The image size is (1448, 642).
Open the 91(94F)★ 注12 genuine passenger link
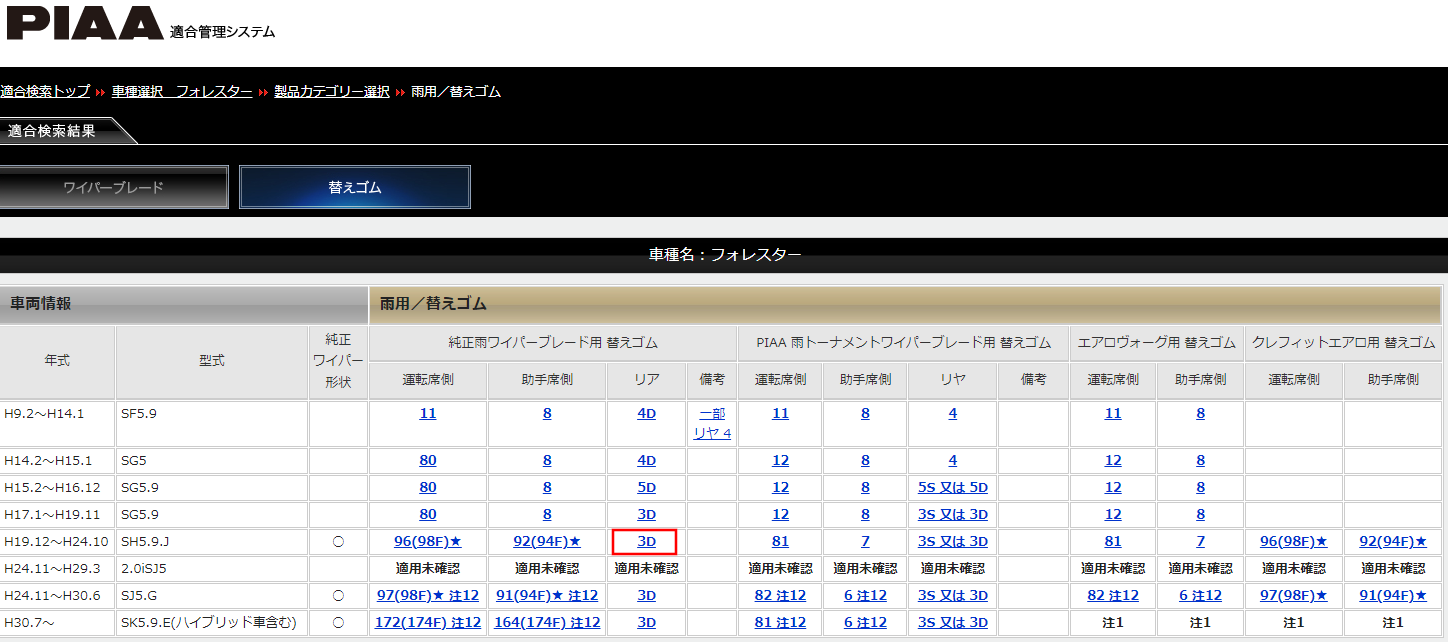click(x=547, y=595)
